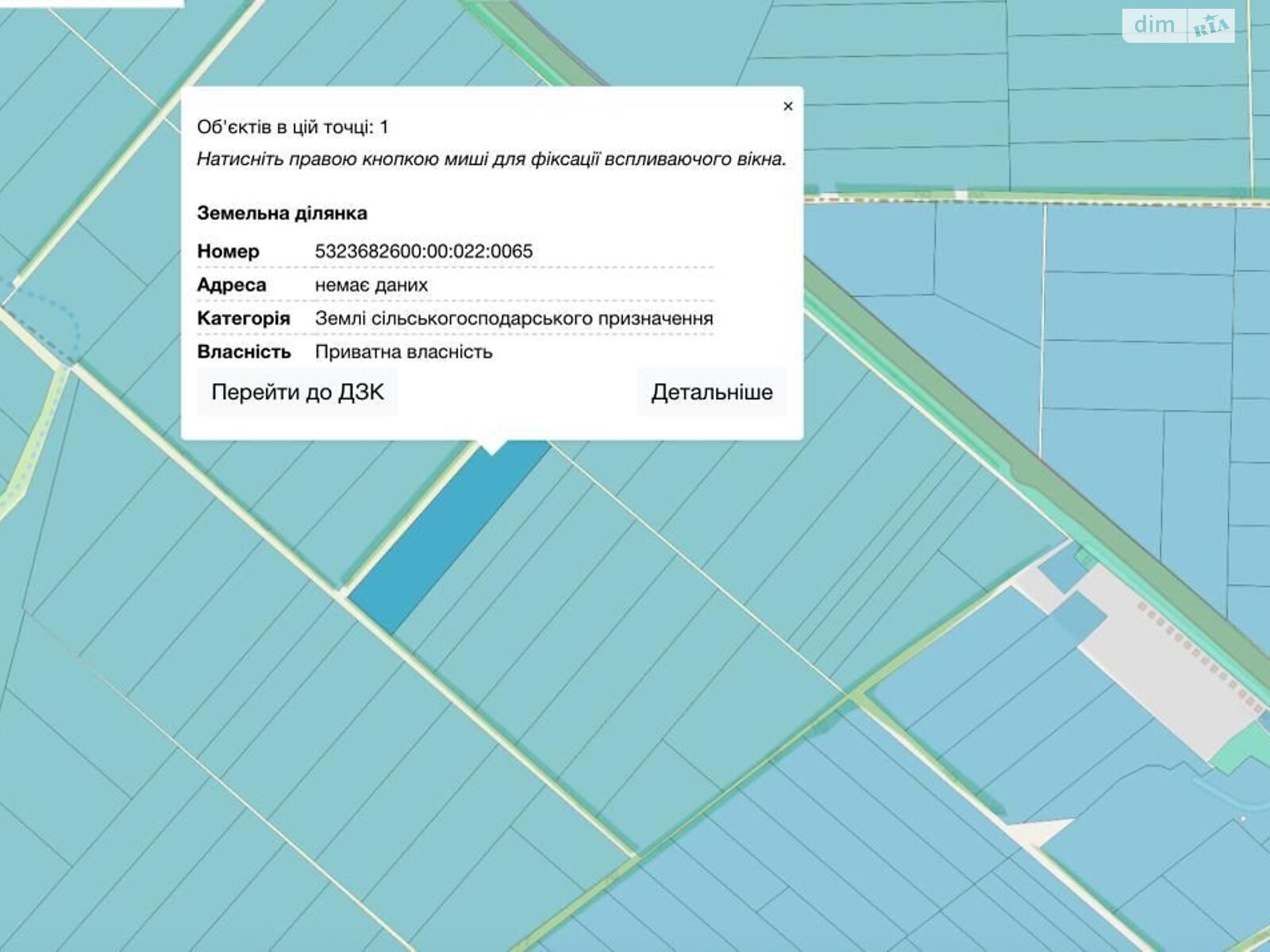Click the Власність field label
1270x952 pixels.
(244, 352)
